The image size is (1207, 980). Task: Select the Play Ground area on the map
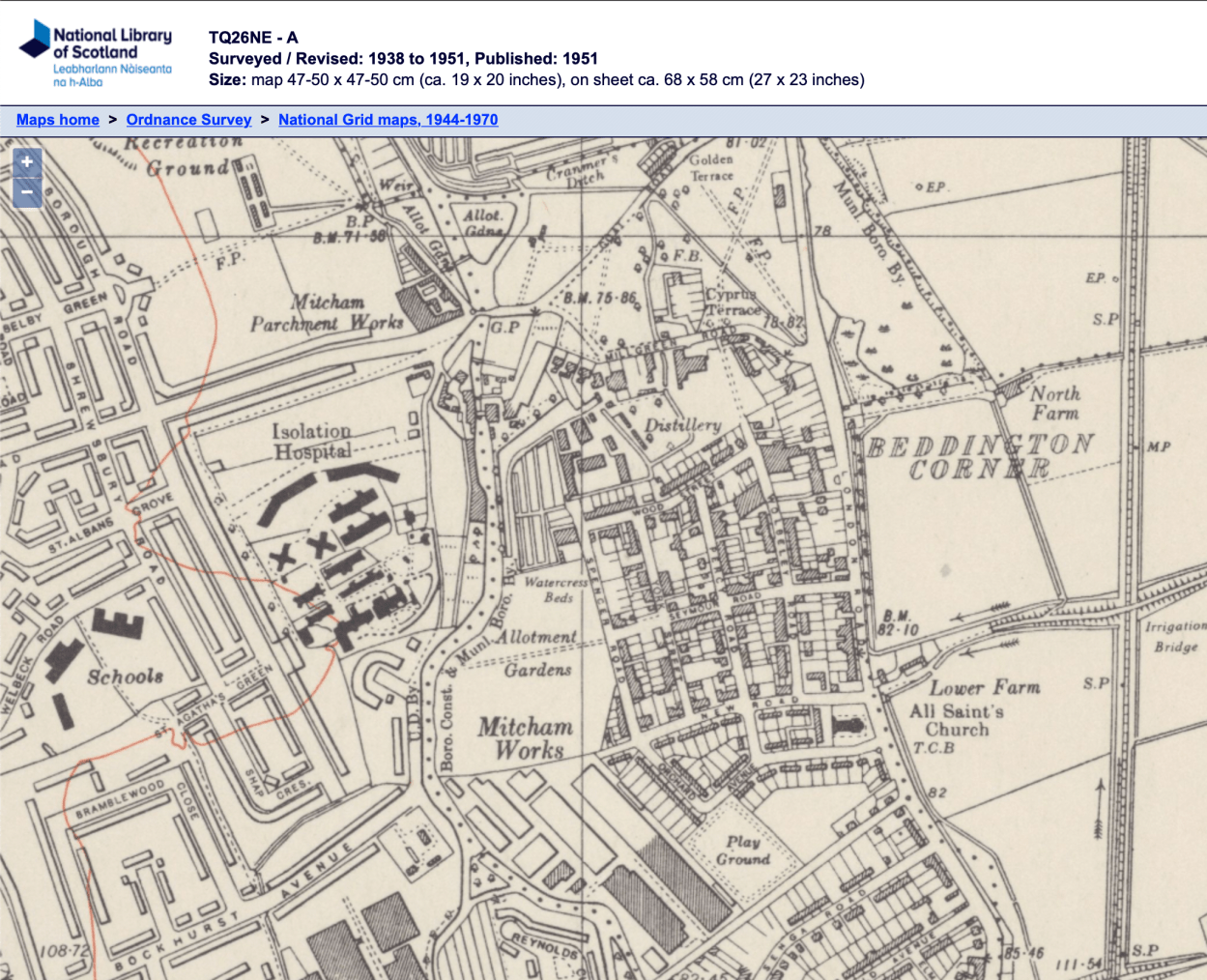pyautogui.click(x=745, y=850)
